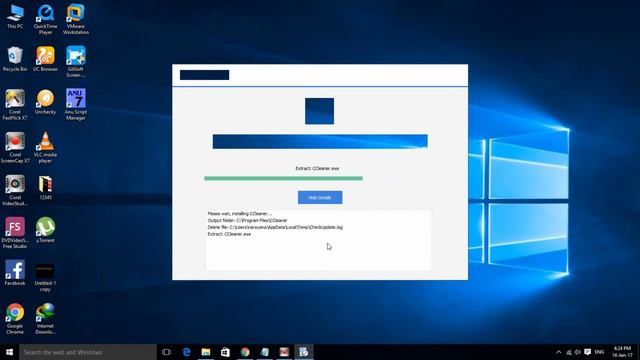This screenshot has width=640, height=360.
Task: Open the red taskbar app icon
Action: pos(284,352)
